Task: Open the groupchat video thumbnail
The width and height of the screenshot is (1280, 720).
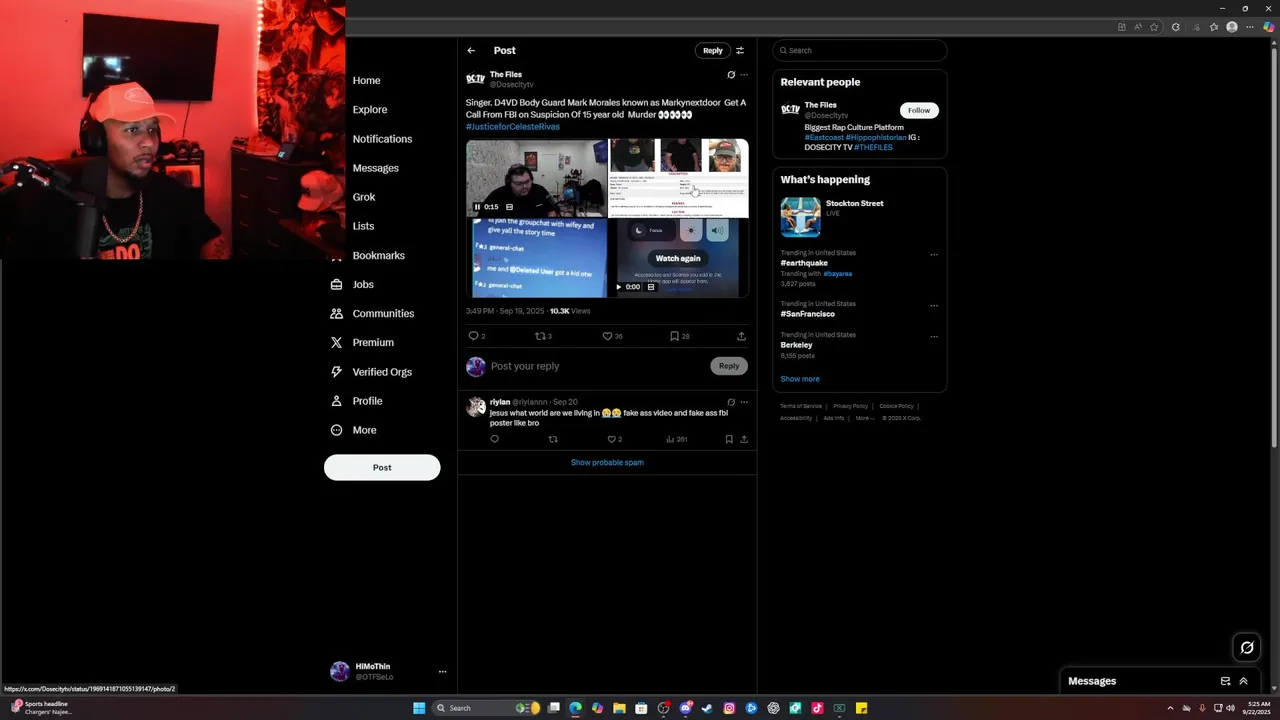Action: [536, 258]
